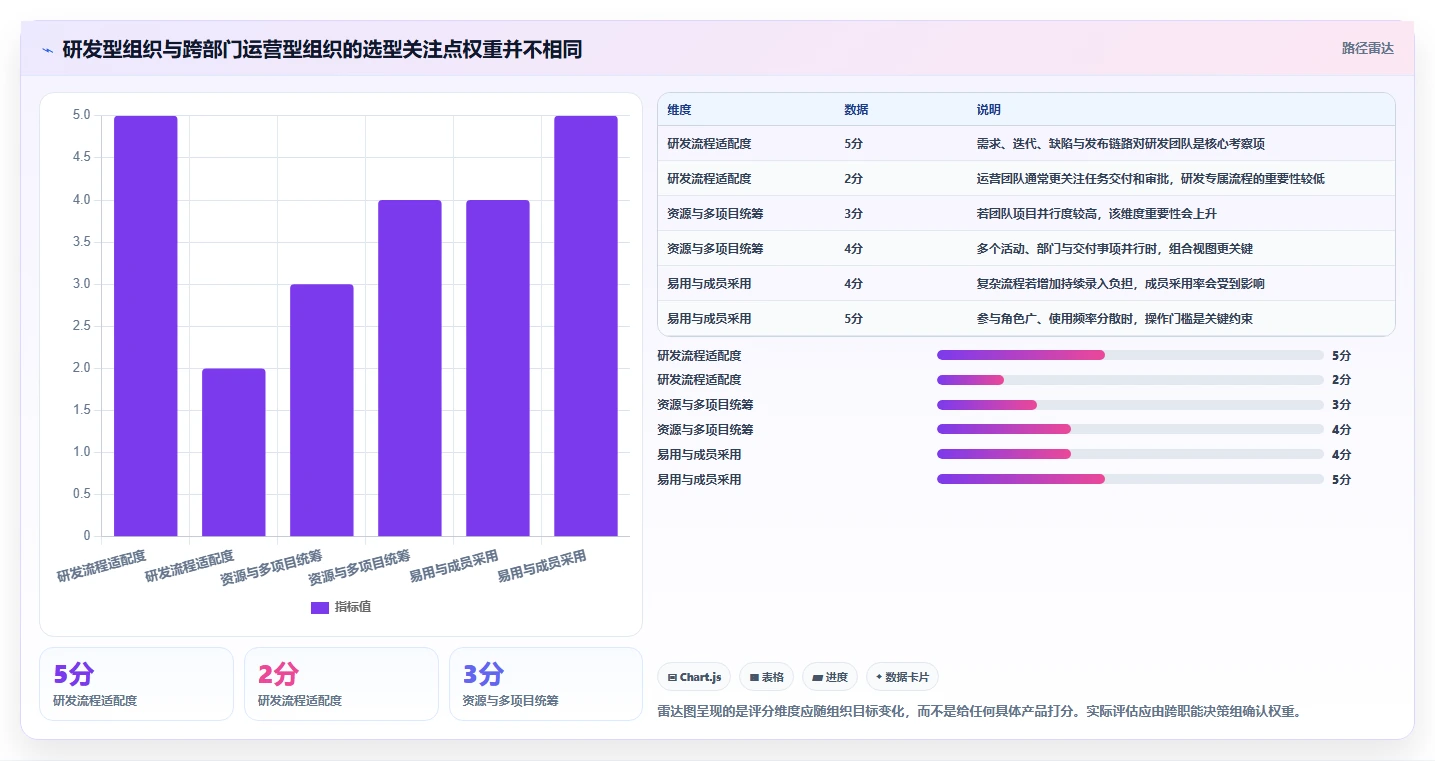
Task: Click the 指标值 legend text
Action: point(353,607)
